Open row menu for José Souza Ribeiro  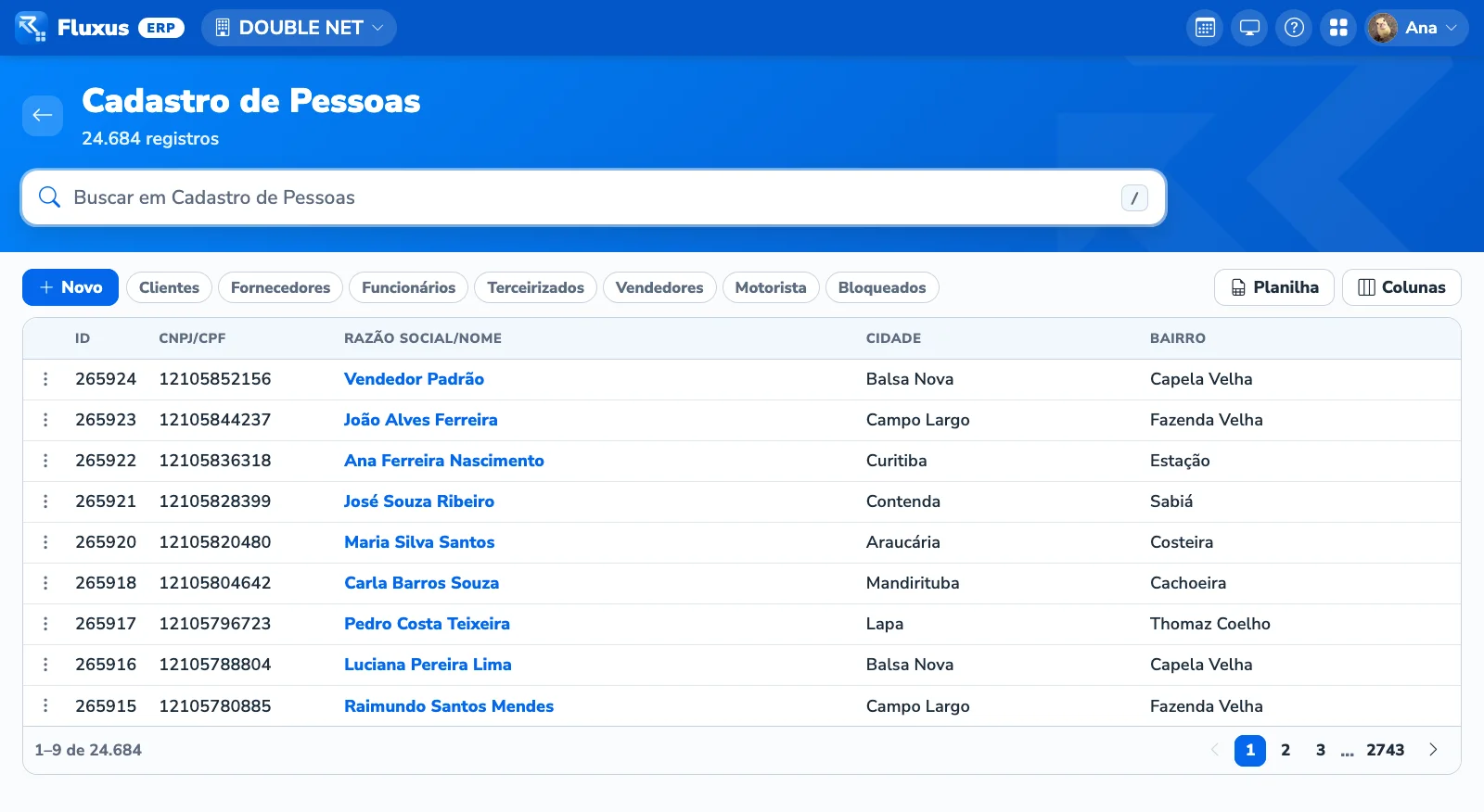pyautogui.click(x=45, y=501)
